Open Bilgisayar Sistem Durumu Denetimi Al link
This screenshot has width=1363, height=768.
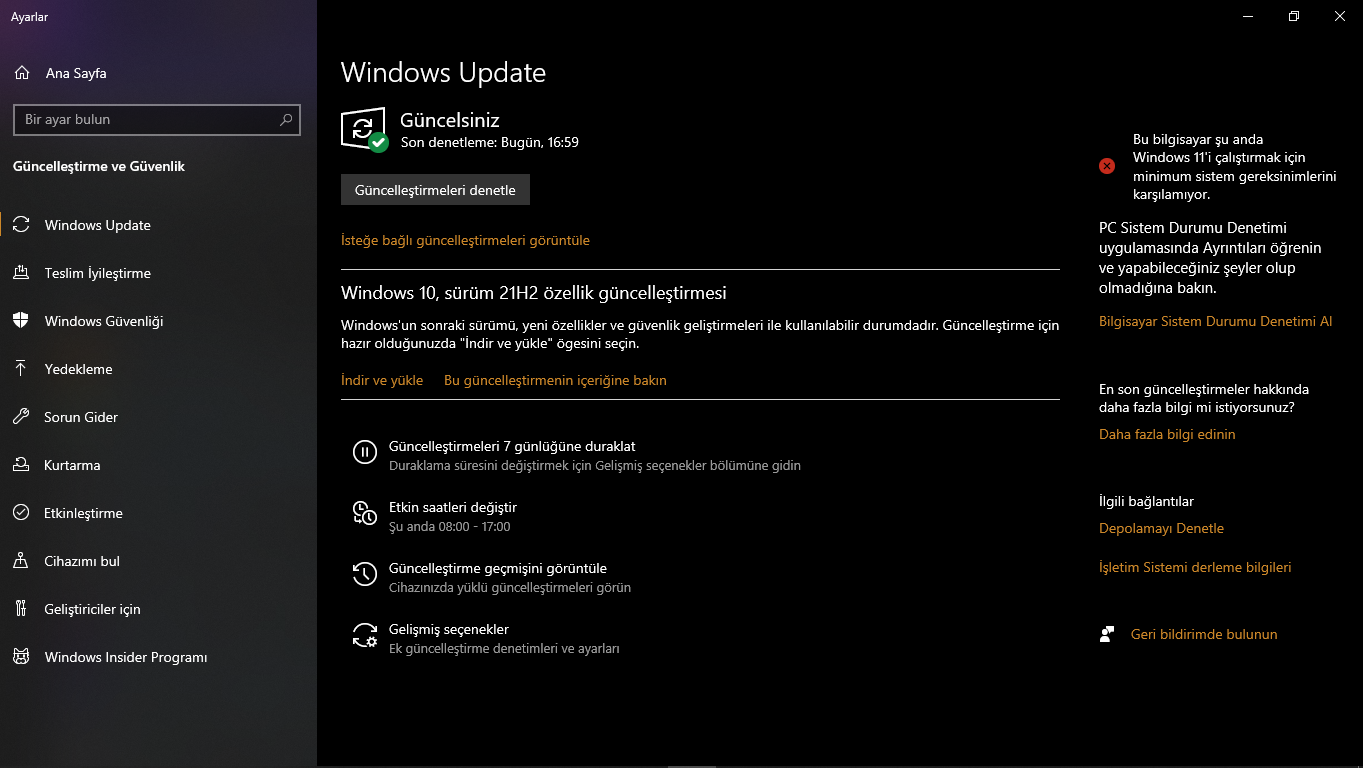pyautogui.click(x=1215, y=321)
